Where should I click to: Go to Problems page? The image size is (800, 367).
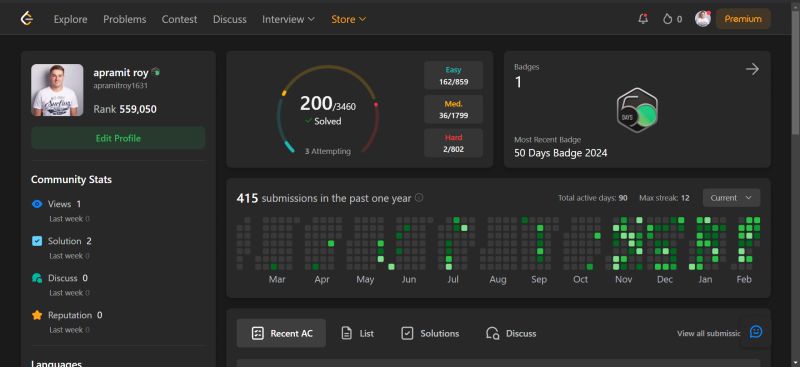[124, 19]
